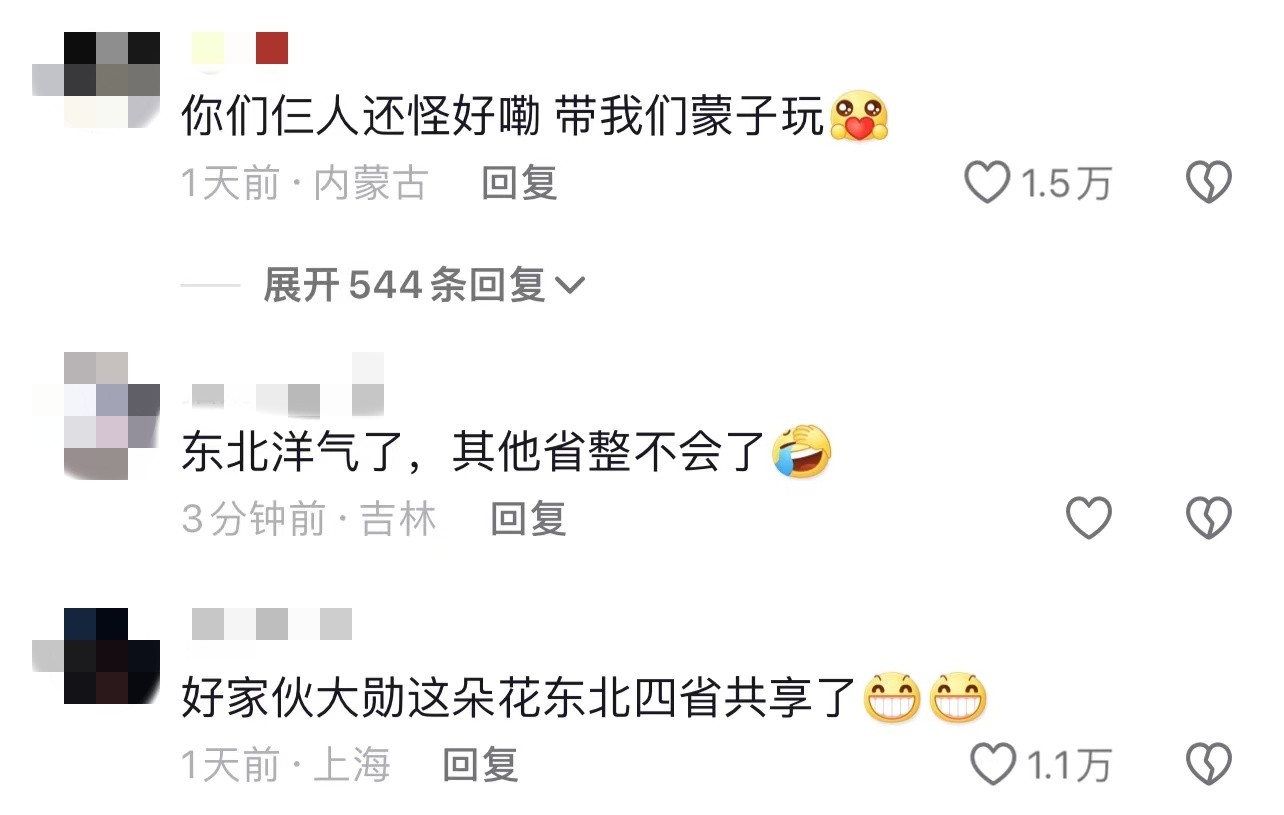The width and height of the screenshot is (1284, 815).
Task: Reply to the Inner Mongolia comment
Action: (x=519, y=183)
